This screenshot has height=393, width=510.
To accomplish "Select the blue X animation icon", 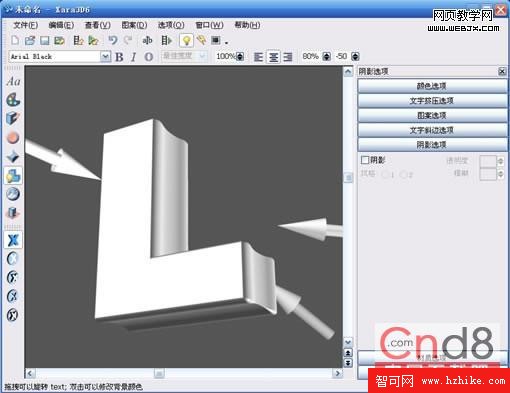I will 13,240.
